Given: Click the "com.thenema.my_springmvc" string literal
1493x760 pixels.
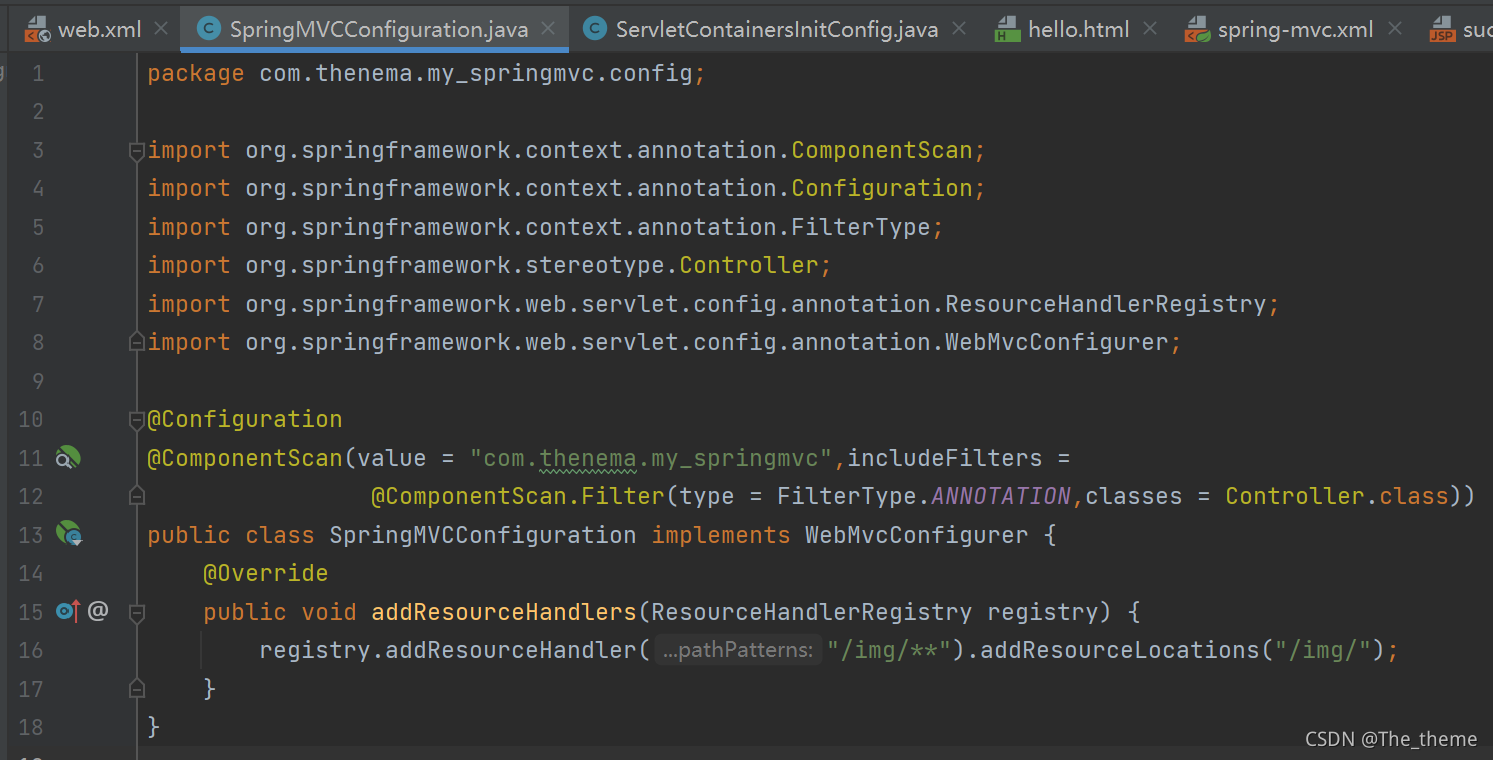Looking at the screenshot, I should point(651,458).
